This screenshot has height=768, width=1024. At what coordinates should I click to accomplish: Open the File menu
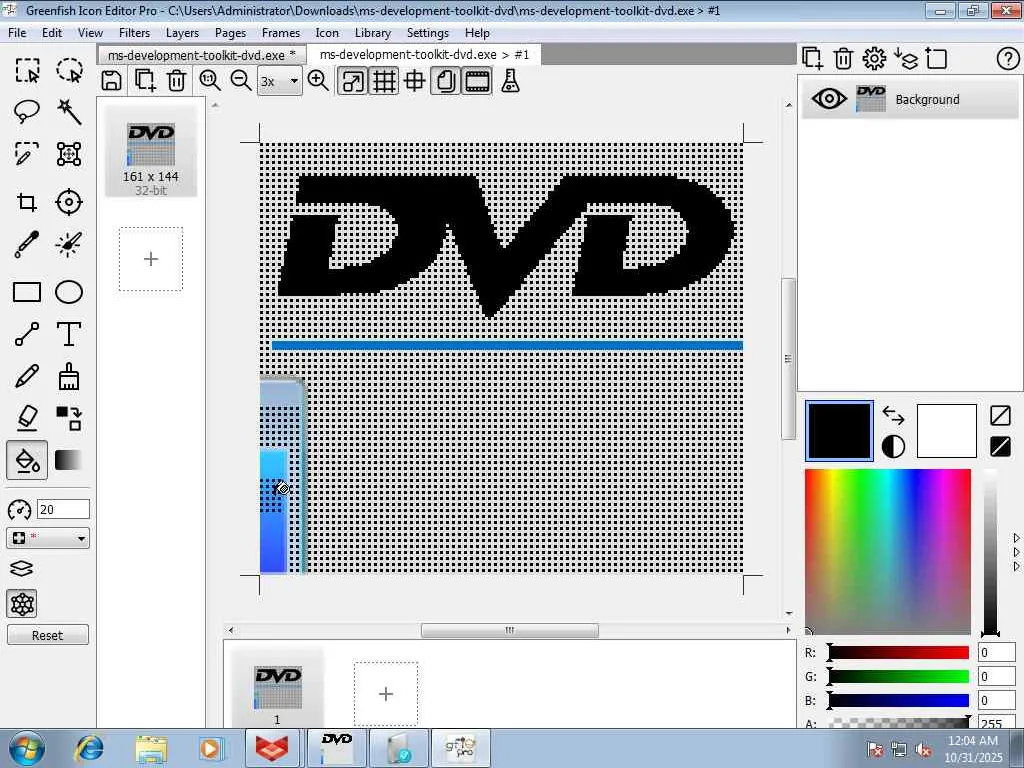point(17,33)
